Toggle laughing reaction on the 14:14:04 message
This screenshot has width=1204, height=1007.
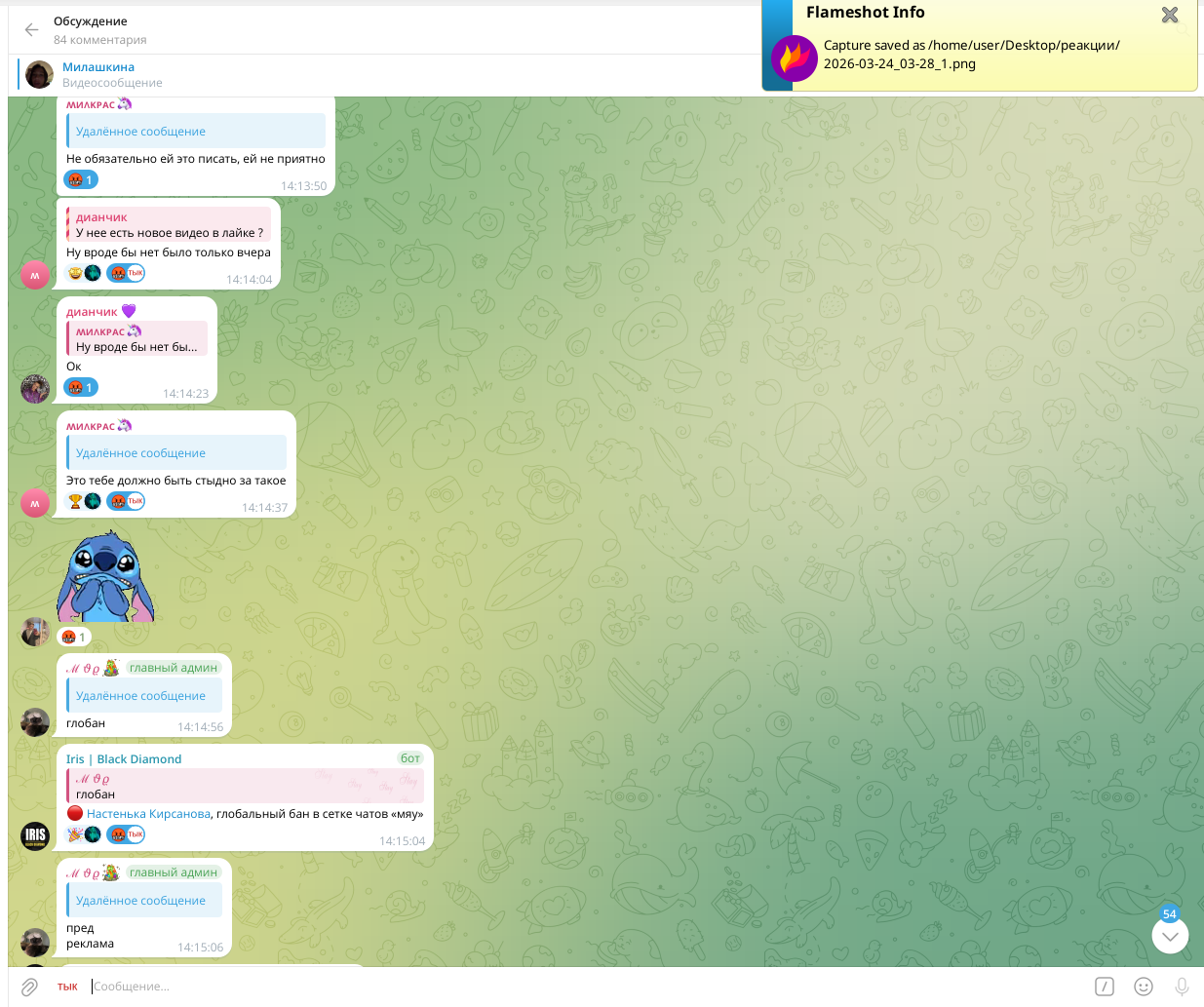[84, 273]
